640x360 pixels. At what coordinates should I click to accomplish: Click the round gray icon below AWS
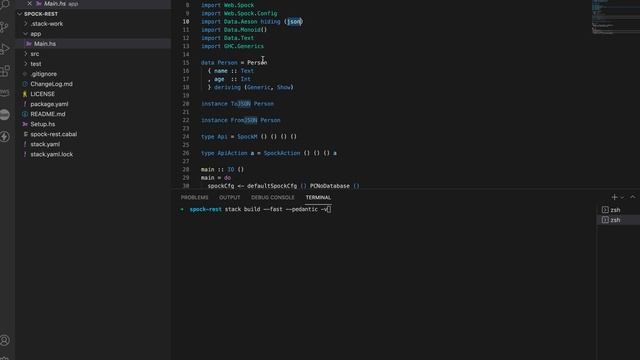tap(5, 115)
